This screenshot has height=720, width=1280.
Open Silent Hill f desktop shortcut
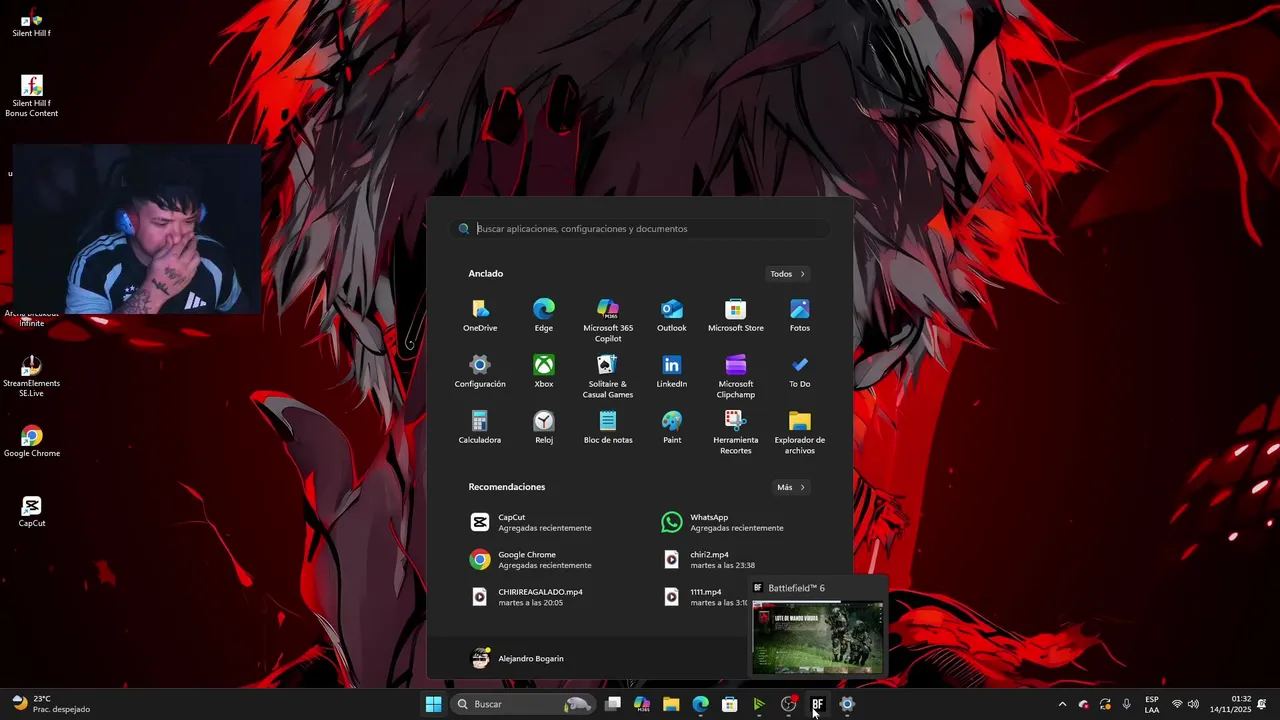pyautogui.click(x=32, y=22)
